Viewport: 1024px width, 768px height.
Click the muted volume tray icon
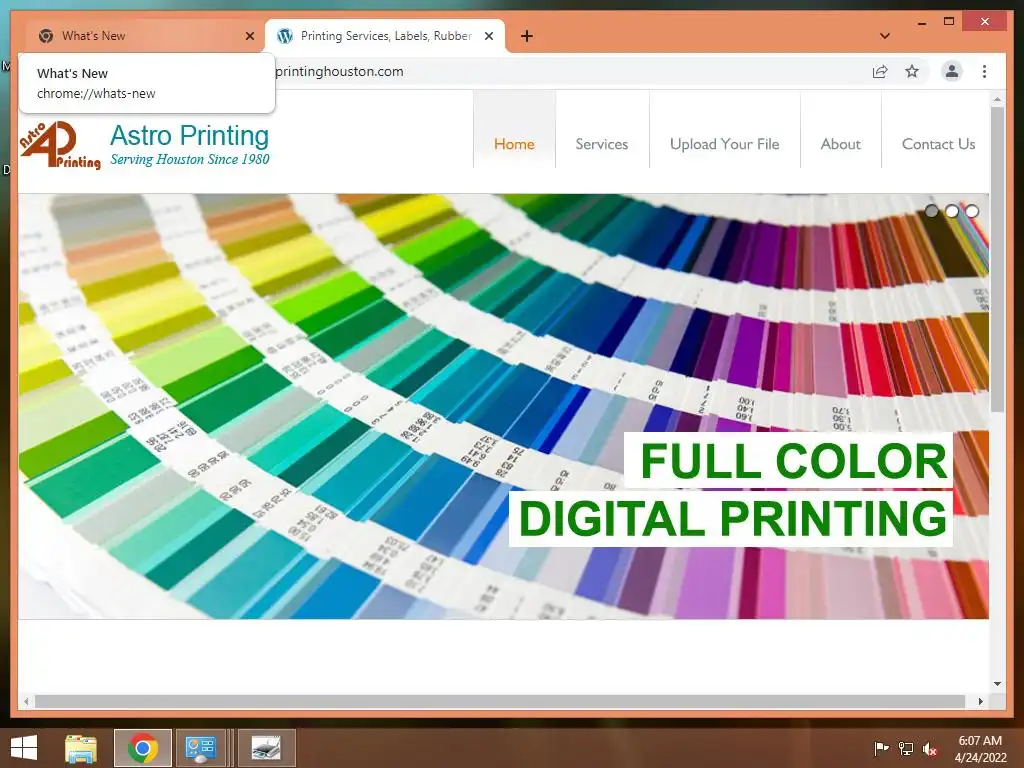[930, 748]
